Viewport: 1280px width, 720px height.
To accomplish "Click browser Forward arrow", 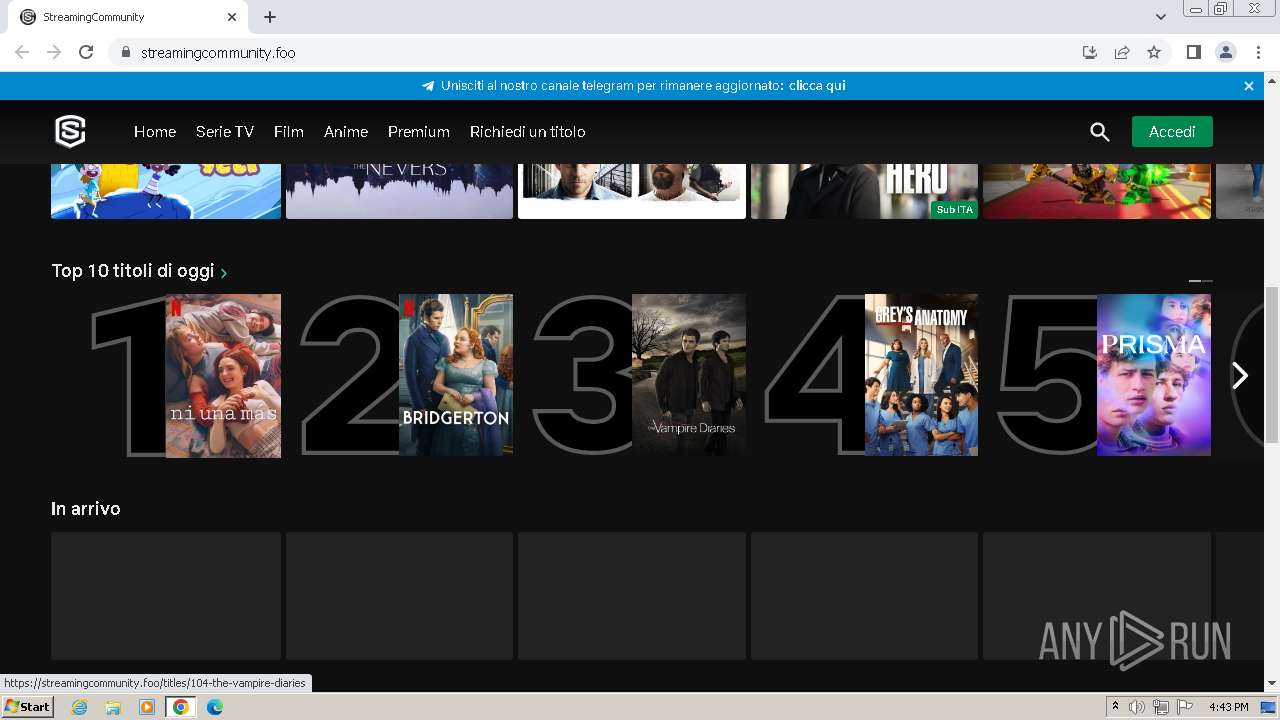I will pos(54,52).
